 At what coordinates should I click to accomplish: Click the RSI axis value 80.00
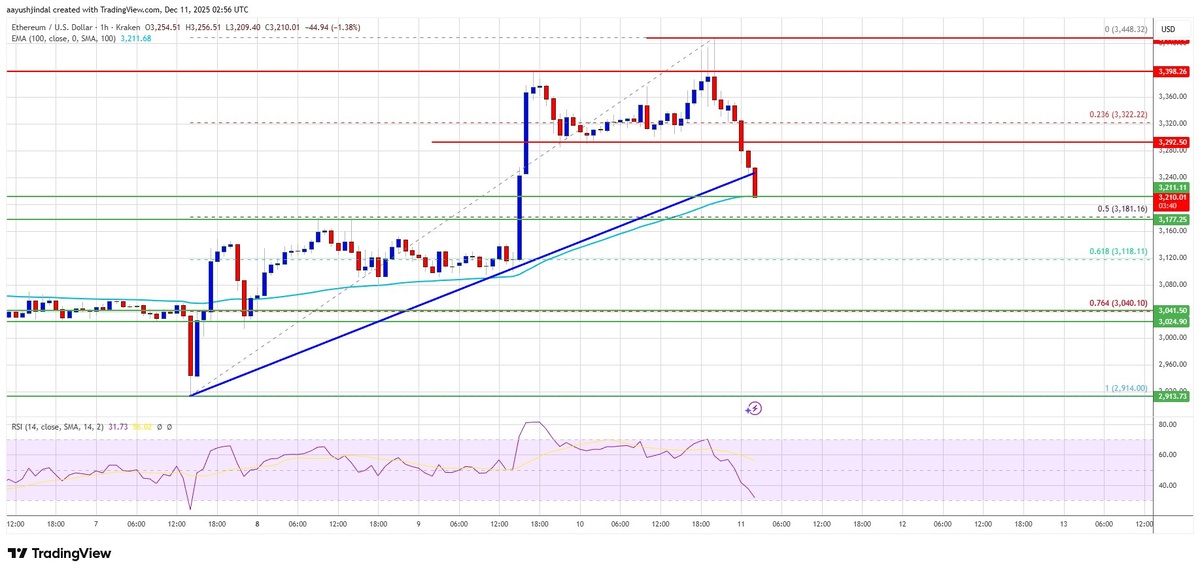[1167, 424]
